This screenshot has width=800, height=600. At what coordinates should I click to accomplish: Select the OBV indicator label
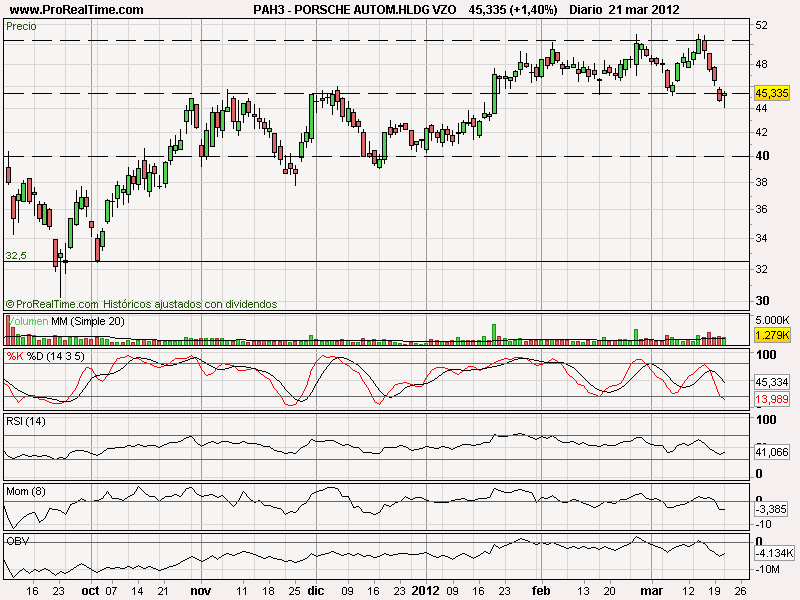tap(17, 541)
